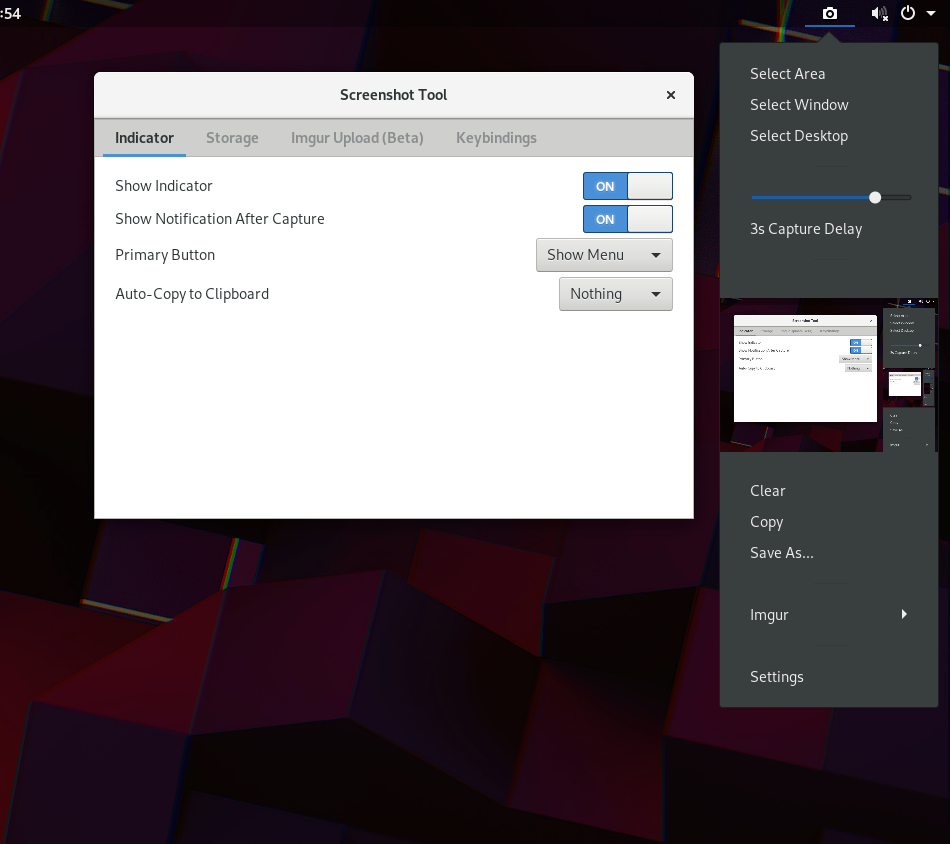Choose Select Desktop from the menu
The width and height of the screenshot is (950, 844).
pos(798,136)
